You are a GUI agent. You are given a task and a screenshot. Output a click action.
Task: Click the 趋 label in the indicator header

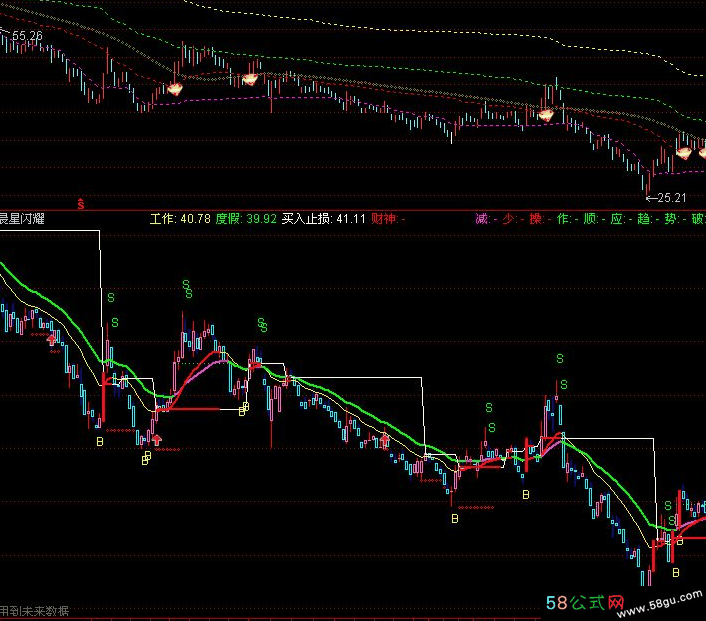tap(643, 218)
